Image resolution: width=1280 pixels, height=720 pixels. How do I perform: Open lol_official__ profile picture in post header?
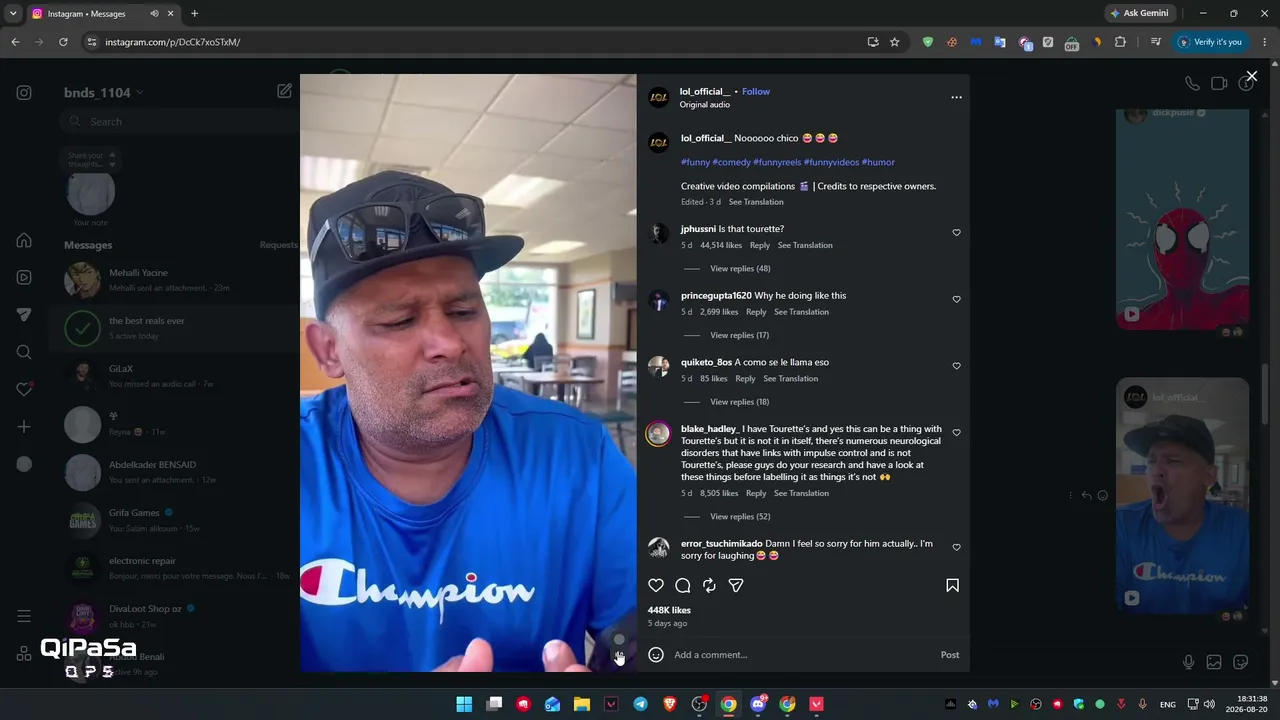click(658, 97)
